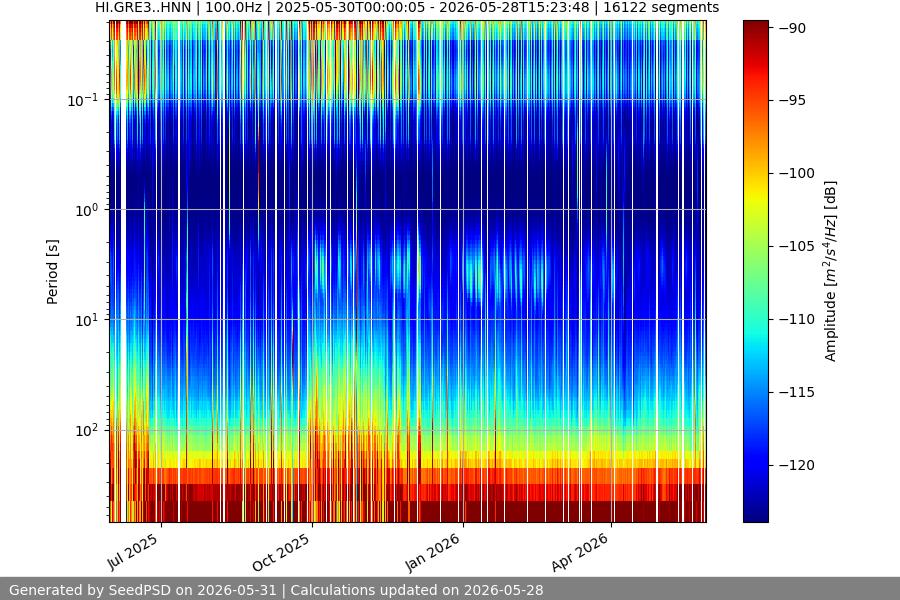The image size is (900, 600).
Task: Click the 10² period tick label
Action: pyautogui.click(x=87, y=431)
